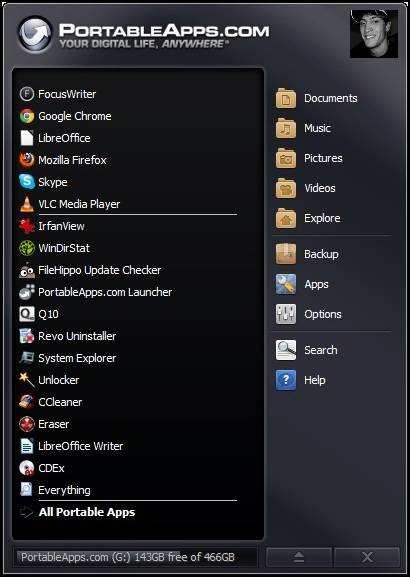Click the Google Chrome text entry
Image resolution: width=410 pixels, height=577 pixels.
click(x=75, y=116)
